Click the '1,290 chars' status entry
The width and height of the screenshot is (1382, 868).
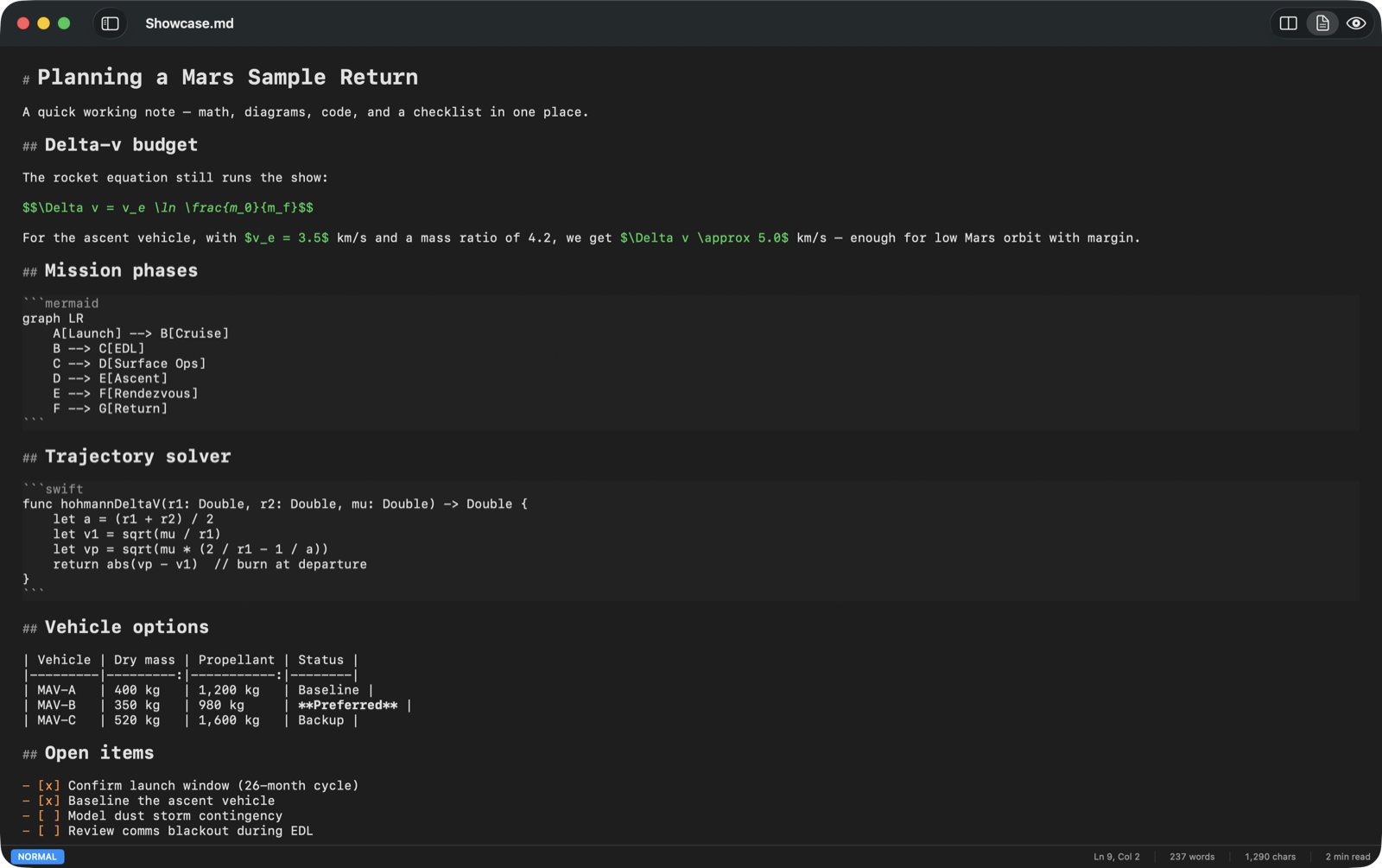tap(1270, 857)
